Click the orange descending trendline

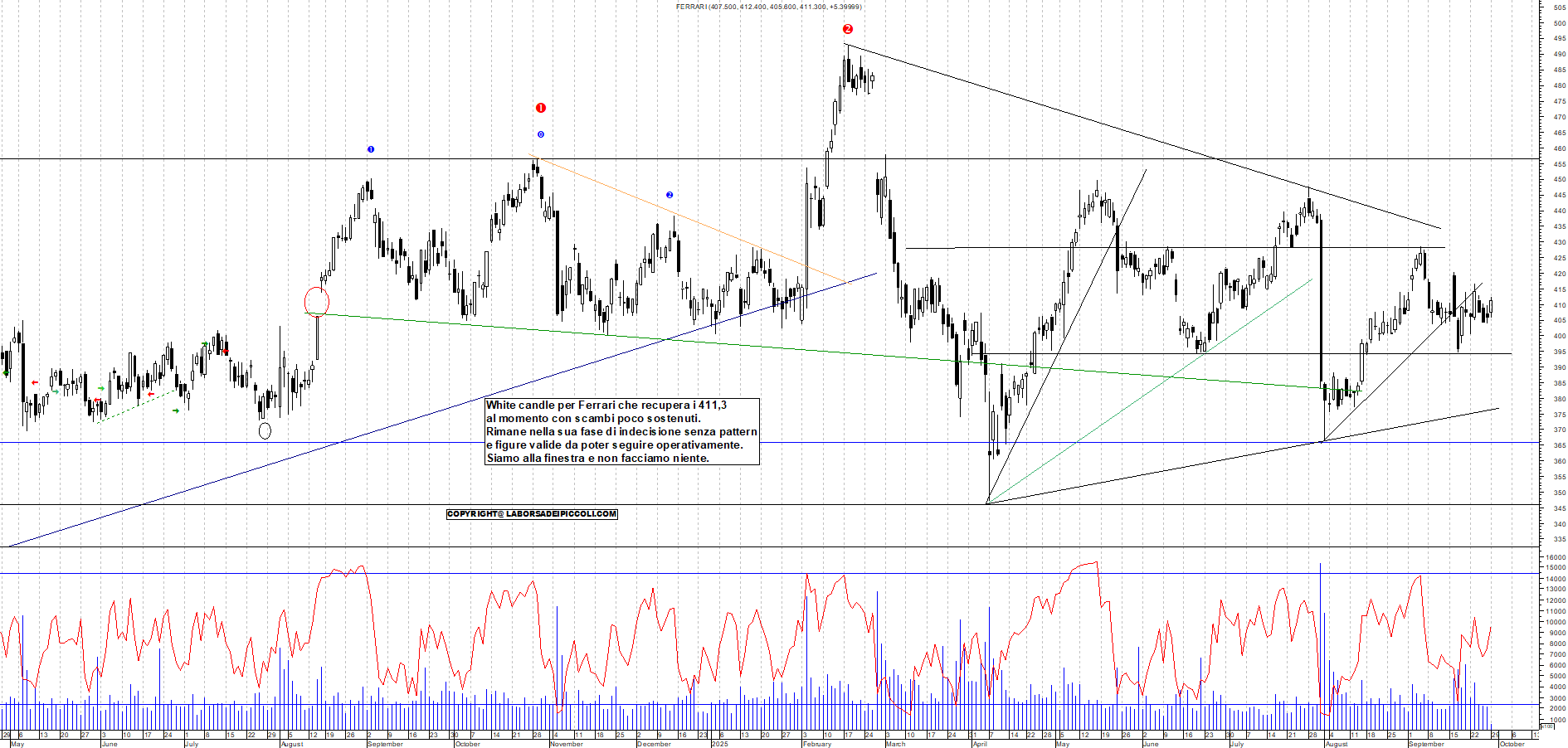coord(689,219)
